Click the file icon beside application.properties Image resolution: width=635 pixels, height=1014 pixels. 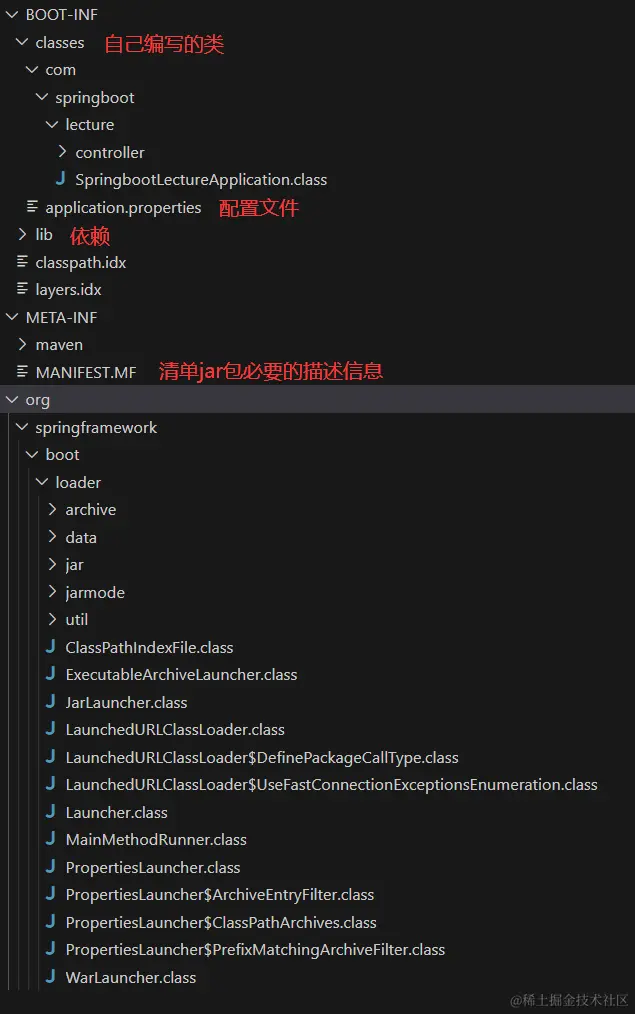32,206
